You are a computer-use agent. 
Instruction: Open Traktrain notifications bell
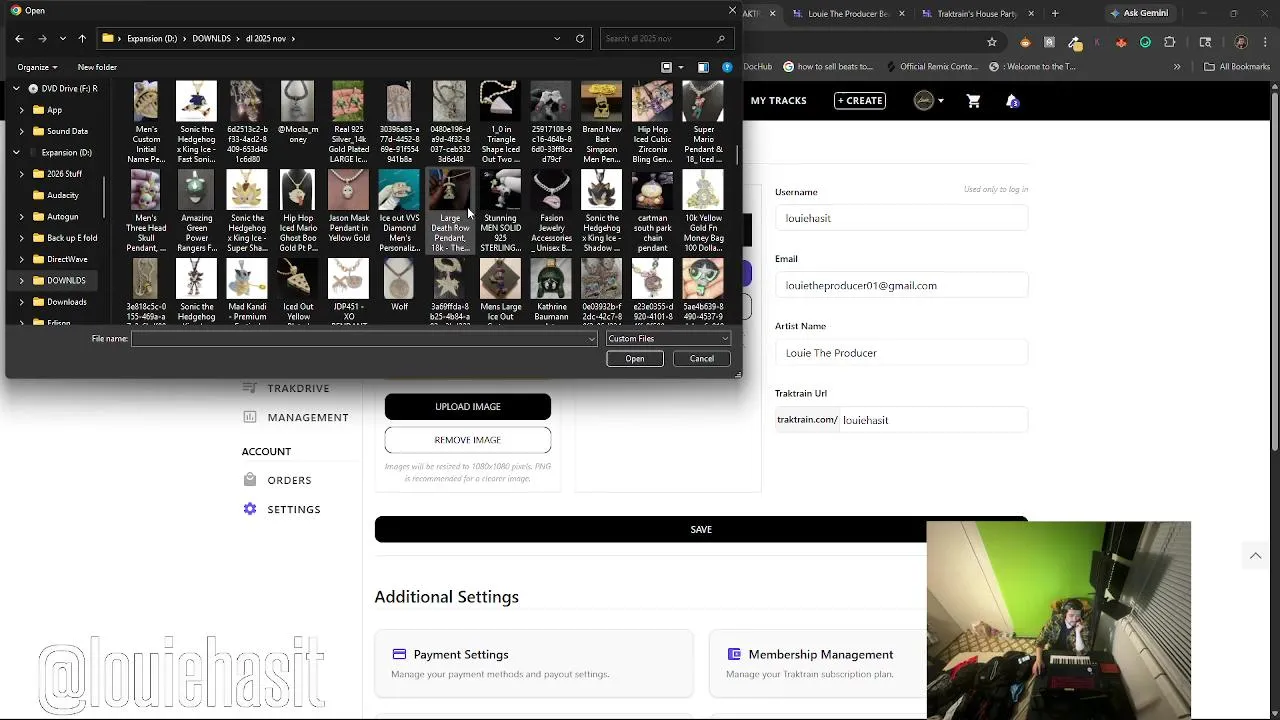(1012, 101)
